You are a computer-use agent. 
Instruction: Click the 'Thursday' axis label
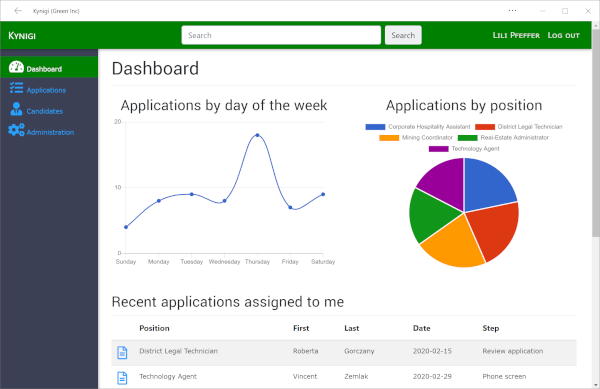pos(257,262)
